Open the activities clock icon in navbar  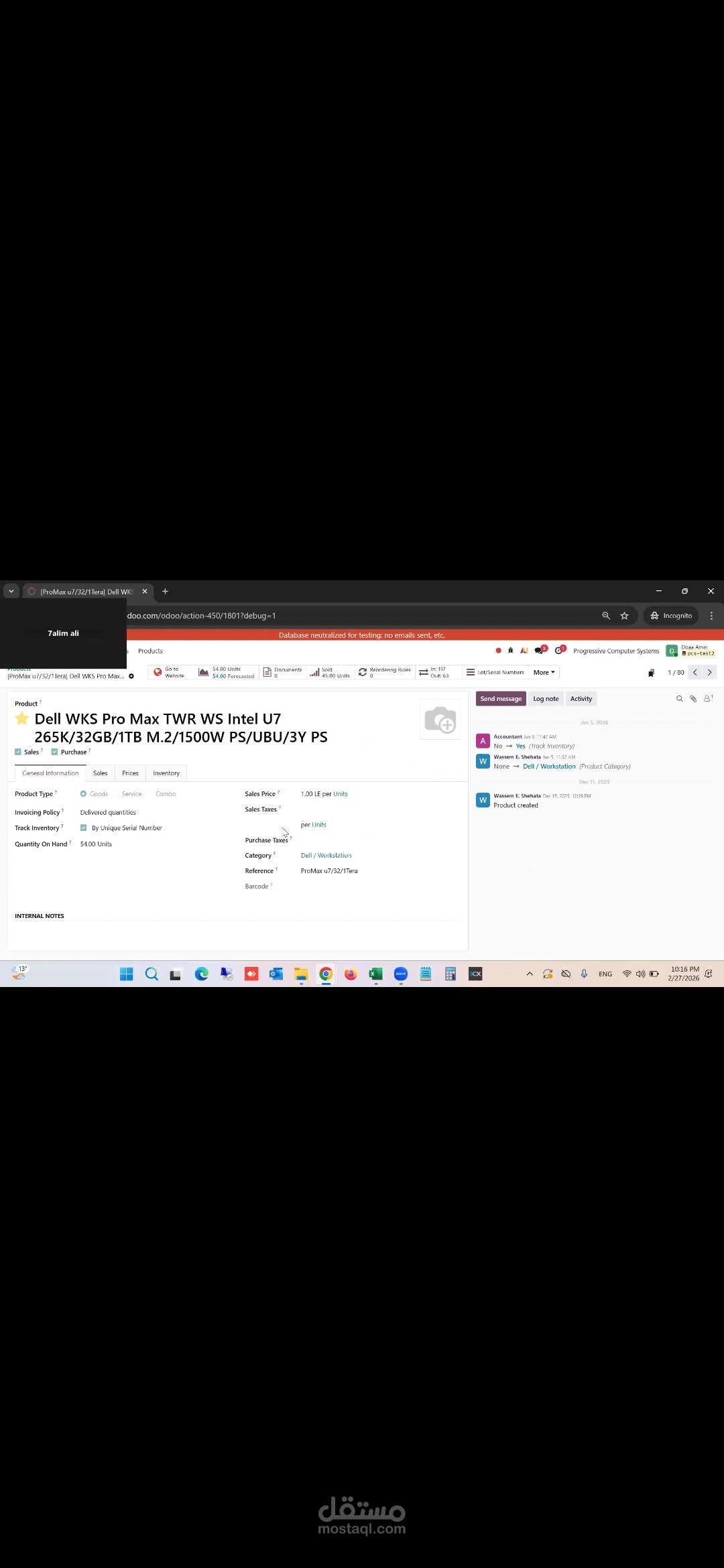coord(559,651)
